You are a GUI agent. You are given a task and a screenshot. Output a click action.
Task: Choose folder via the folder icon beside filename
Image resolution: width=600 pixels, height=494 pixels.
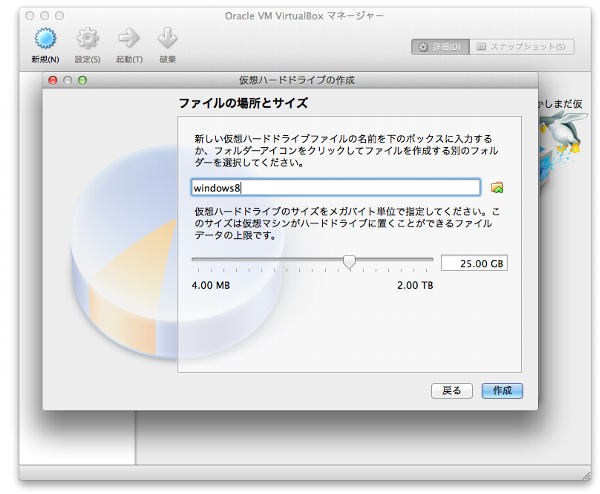(x=497, y=187)
